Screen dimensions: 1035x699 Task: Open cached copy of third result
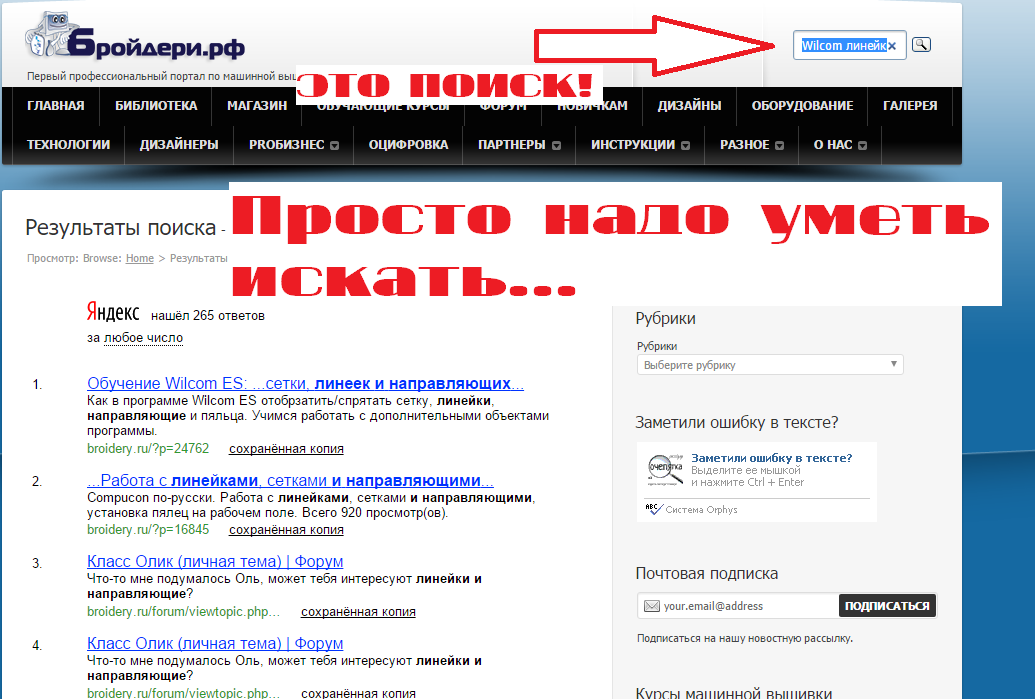click(x=358, y=612)
